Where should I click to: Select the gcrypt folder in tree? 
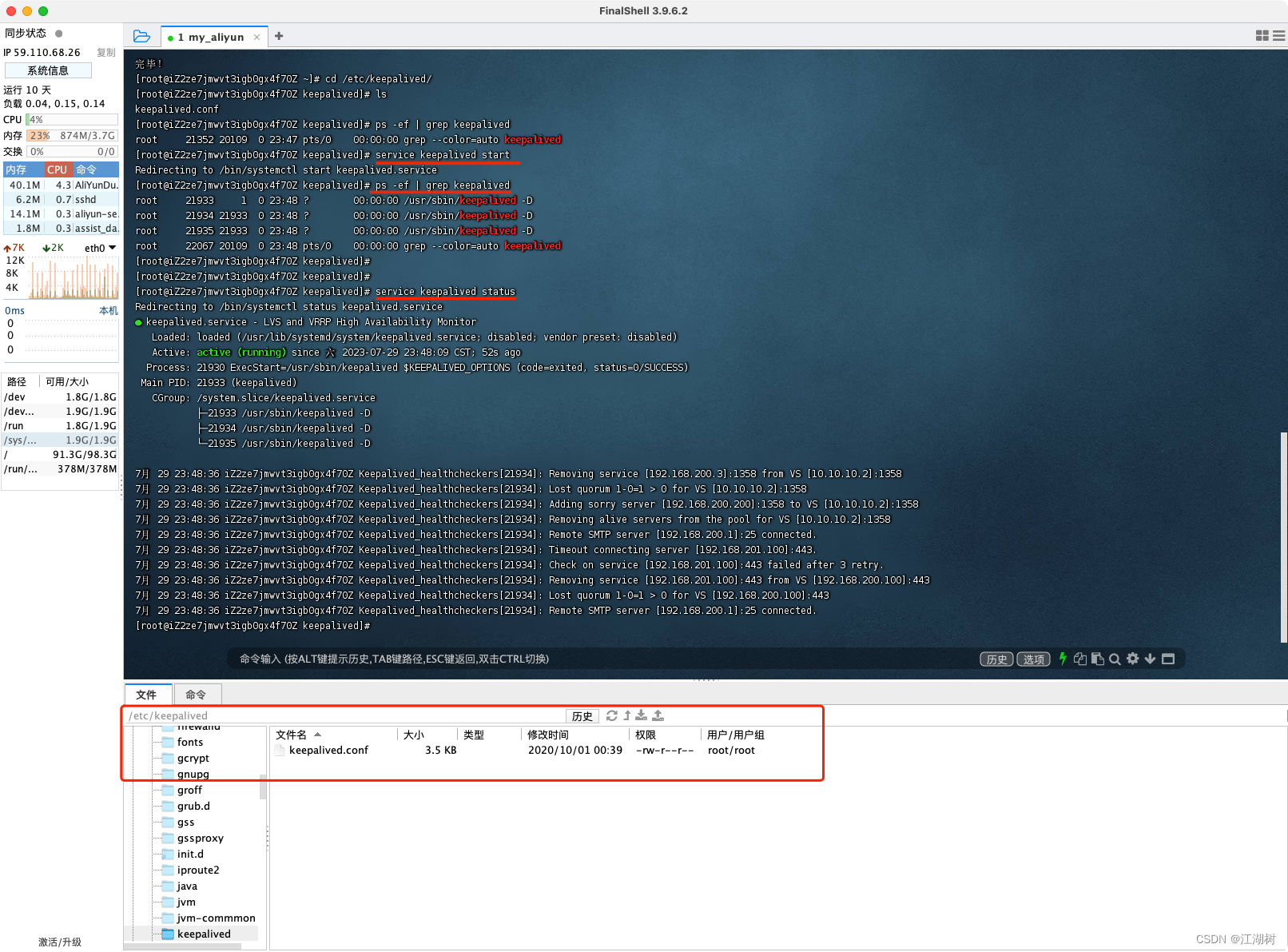193,758
